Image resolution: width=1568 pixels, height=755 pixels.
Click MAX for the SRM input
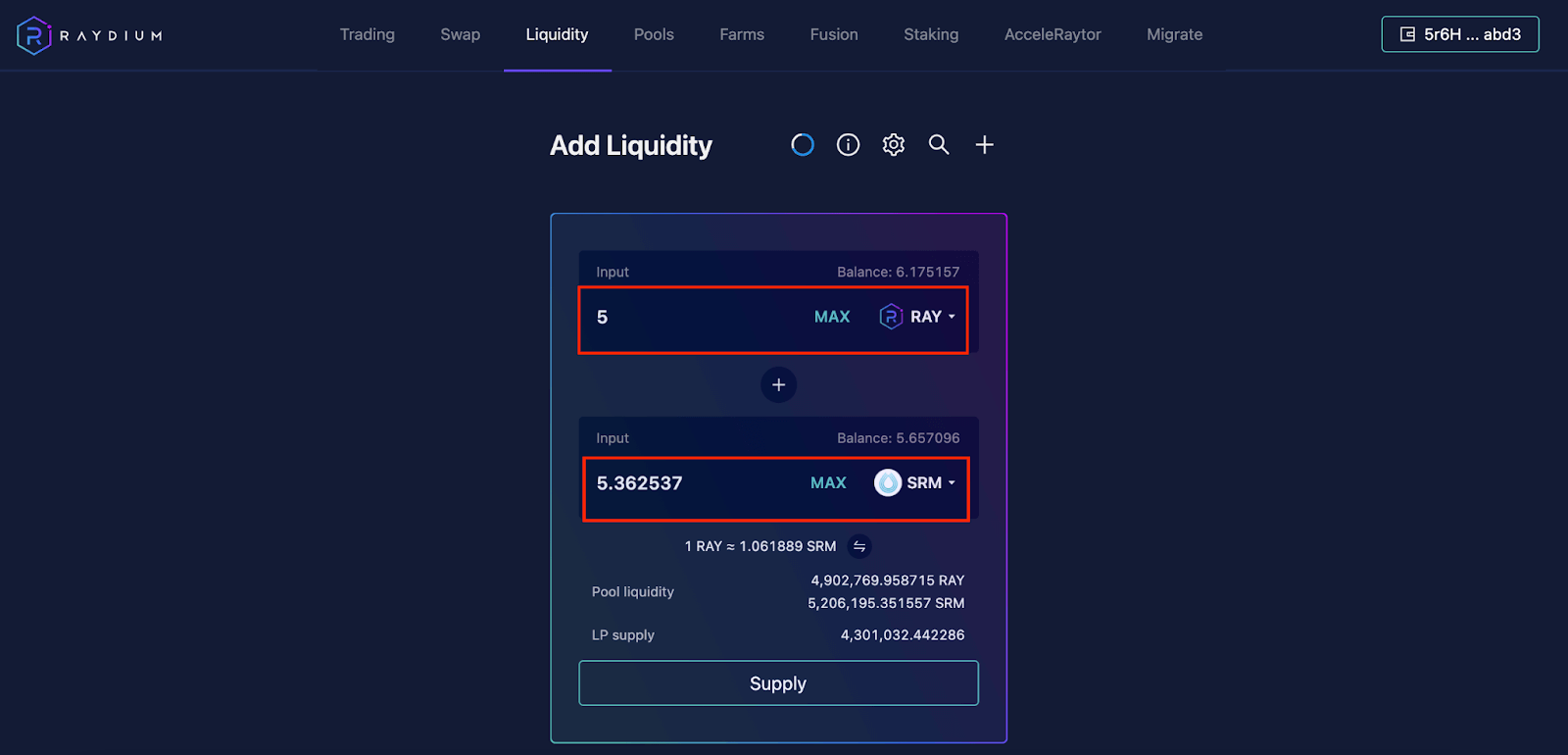coord(828,482)
